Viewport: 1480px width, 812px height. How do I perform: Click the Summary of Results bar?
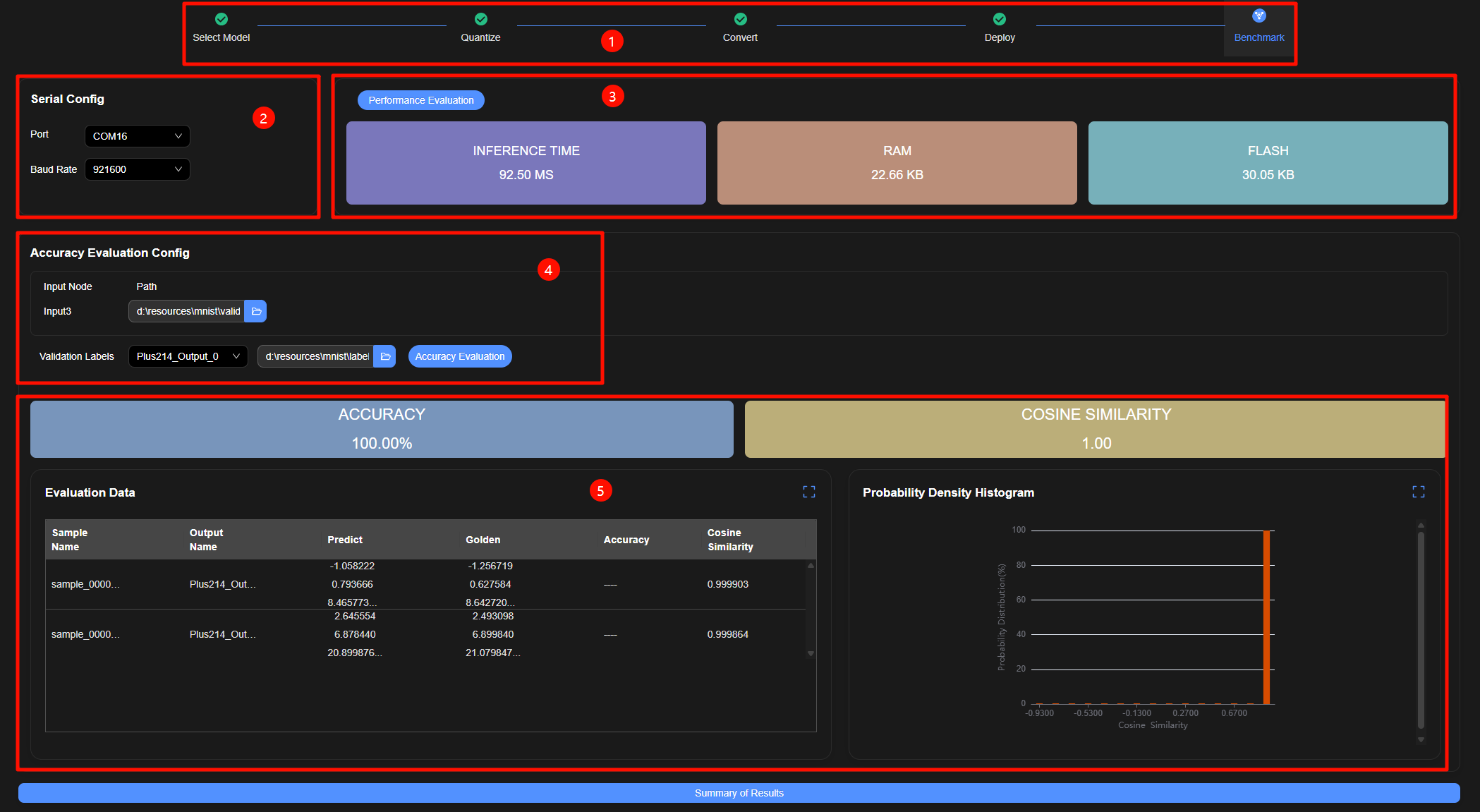[739, 793]
